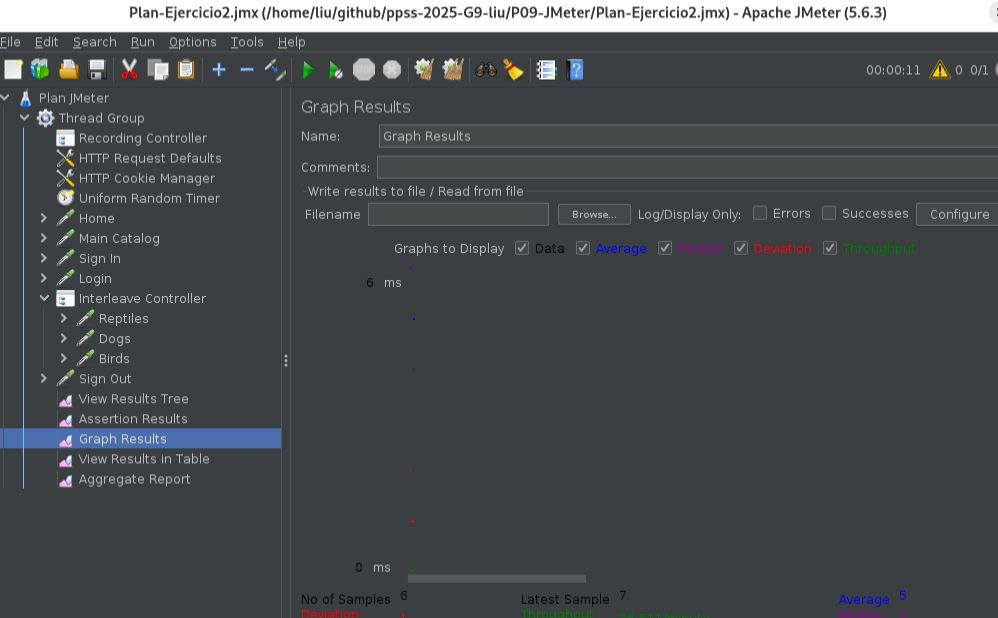998x618 pixels.
Task: Open the File menu
Action: click(x=10, y=42)
